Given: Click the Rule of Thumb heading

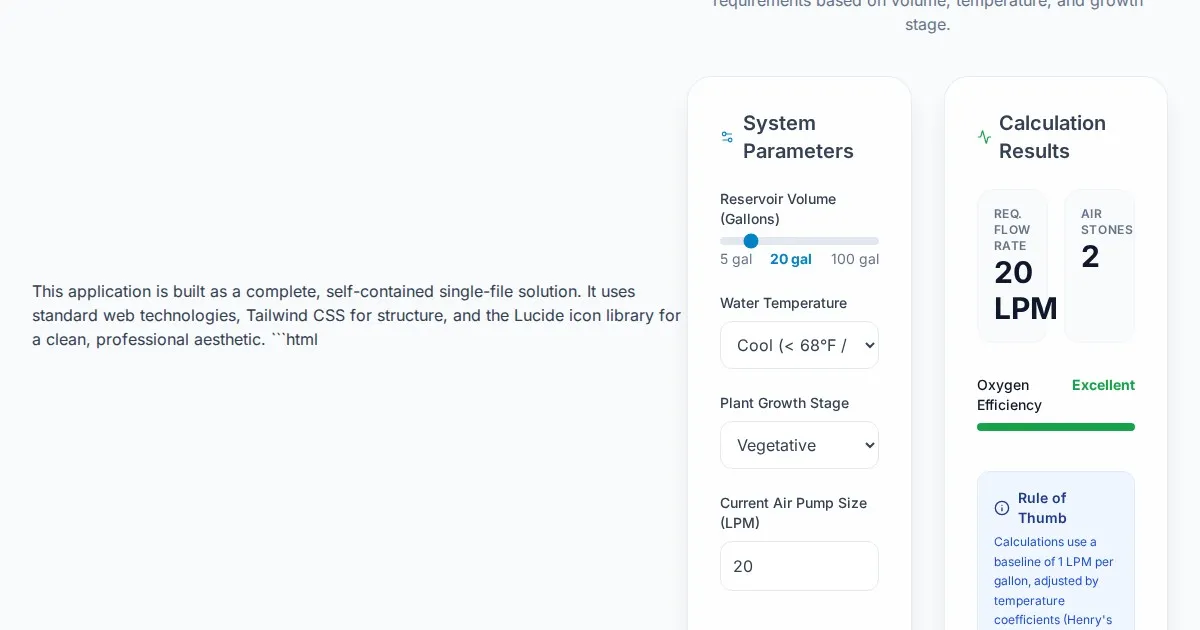Looking at the screenshot, I should (x=1042, y=508).
